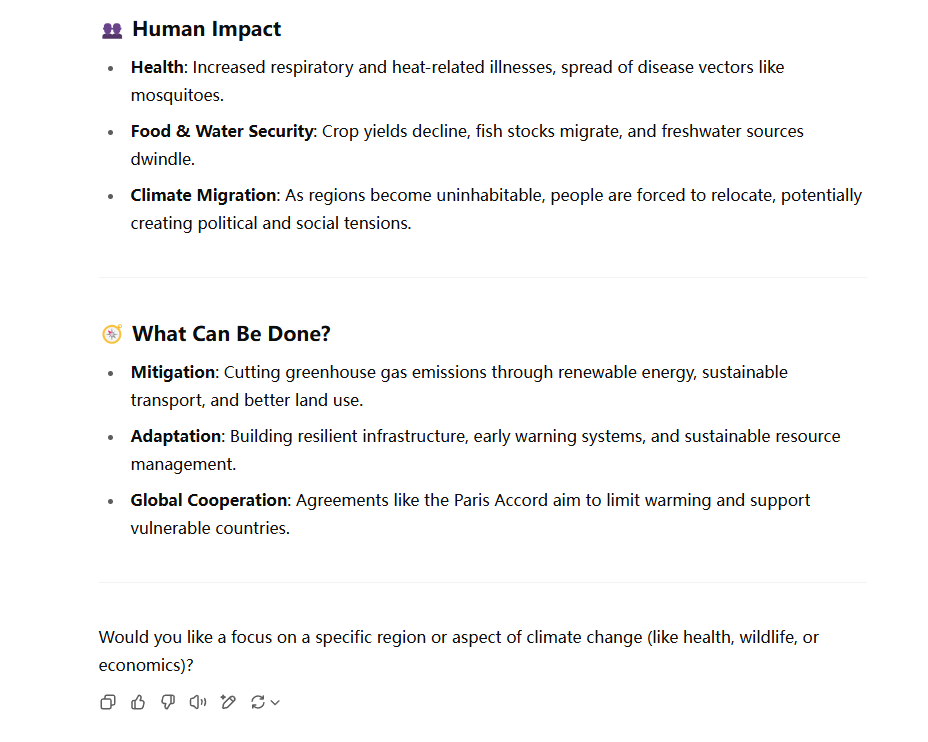This screenshot has height=742, width=928.
Task: Play the response using Read aloud speaker icon
Action: 198,702
